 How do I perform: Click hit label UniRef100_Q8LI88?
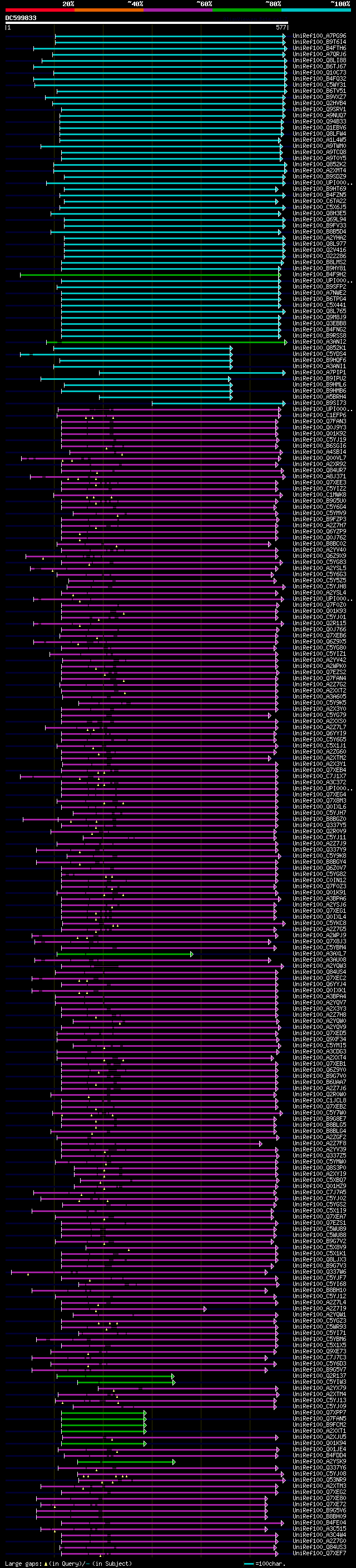point(319,60)
